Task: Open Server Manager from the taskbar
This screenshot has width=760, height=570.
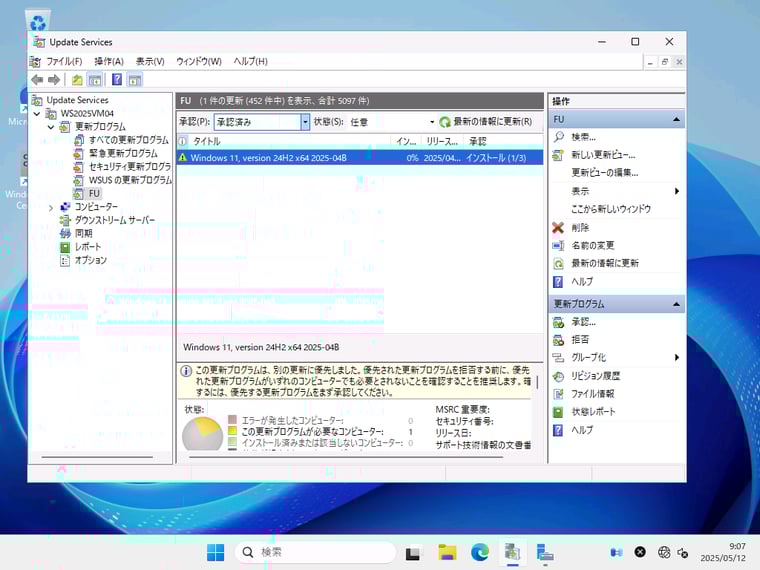Action: (x=545, y=552)
